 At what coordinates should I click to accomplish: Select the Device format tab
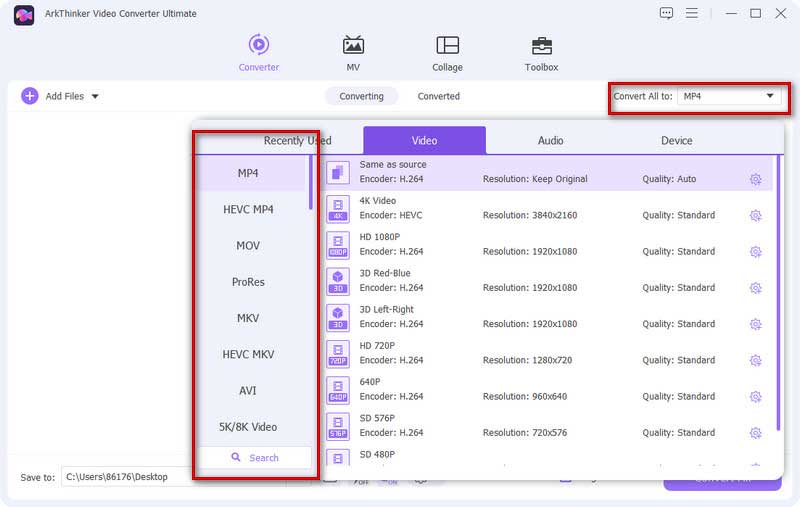(x=677, y=140)
